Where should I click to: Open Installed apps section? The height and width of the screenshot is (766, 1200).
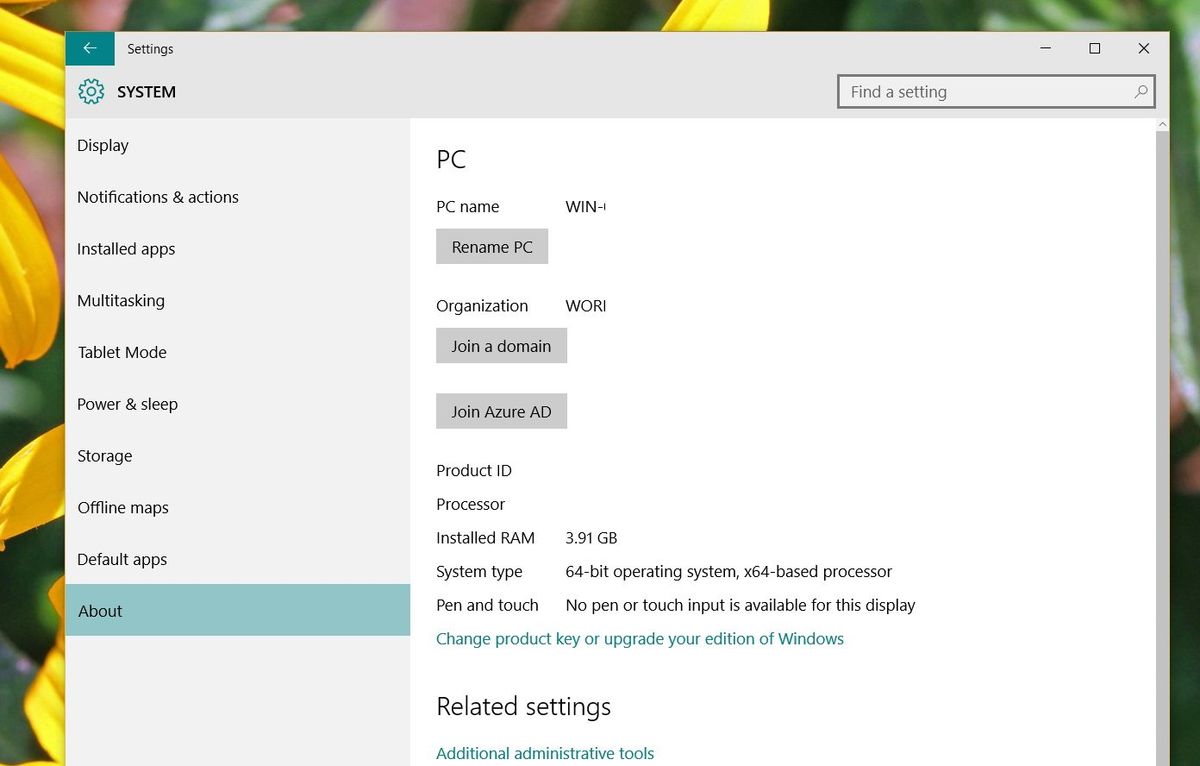(x=238, y=249)
